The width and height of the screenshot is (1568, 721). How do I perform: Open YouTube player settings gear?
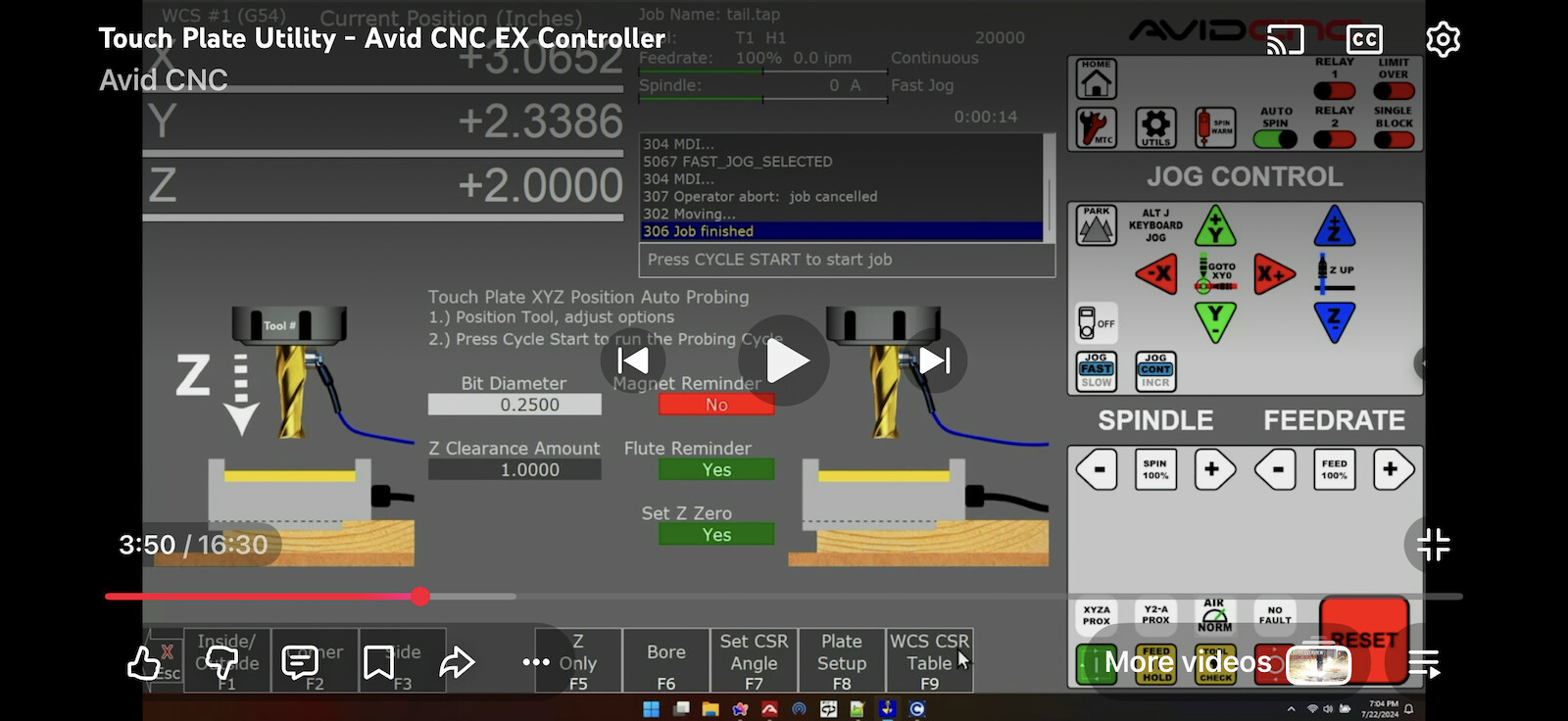1443,39
